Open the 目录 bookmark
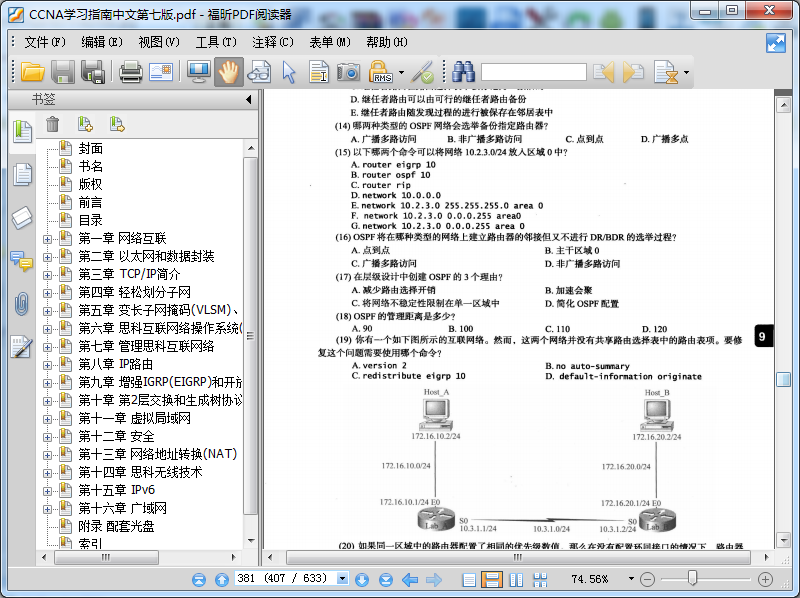Image resolution: width=800 pixels, height=598 pixels. [91, 220]
